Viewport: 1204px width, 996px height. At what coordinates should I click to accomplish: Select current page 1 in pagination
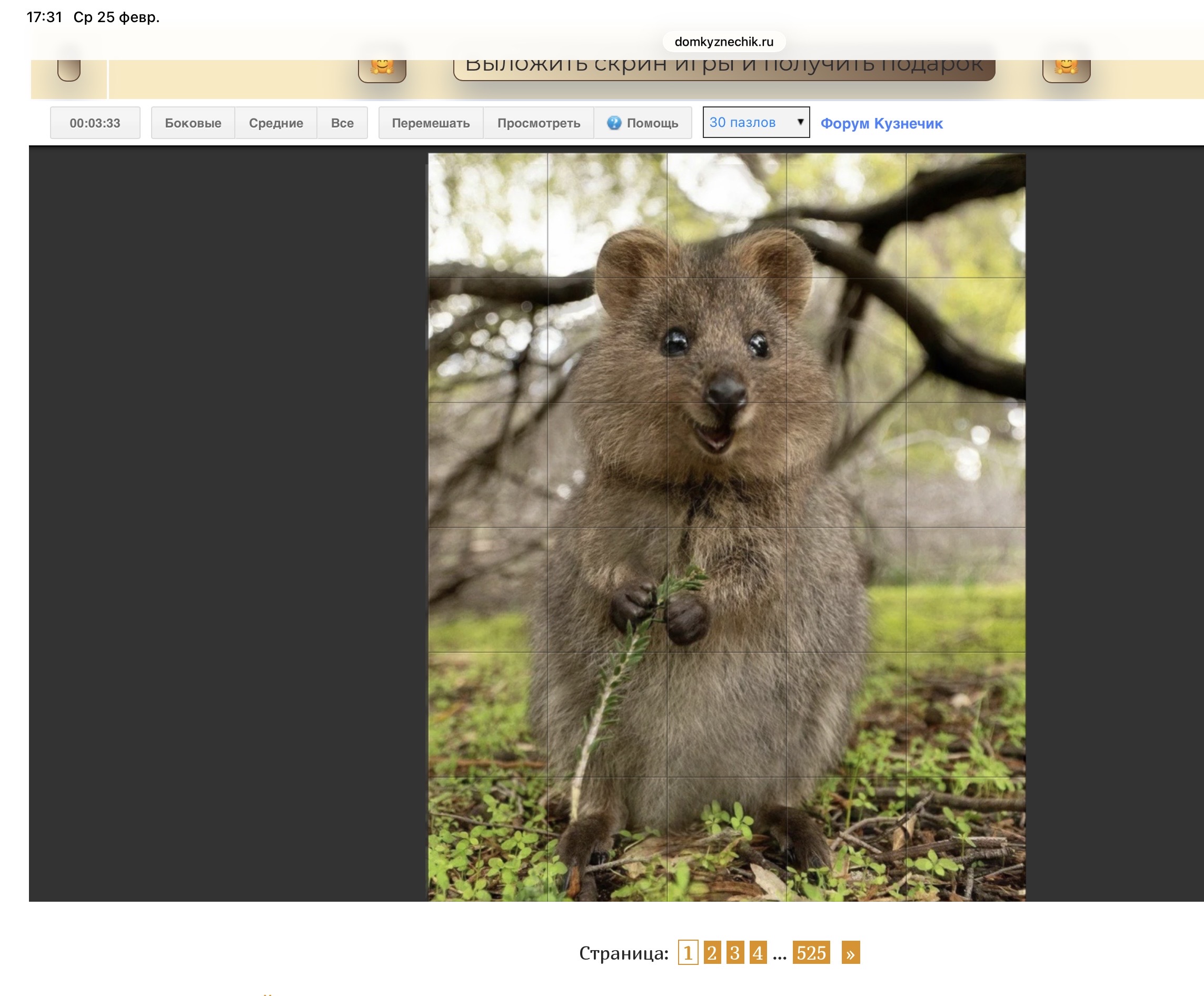pyautogui.click(x=688, y=953)
